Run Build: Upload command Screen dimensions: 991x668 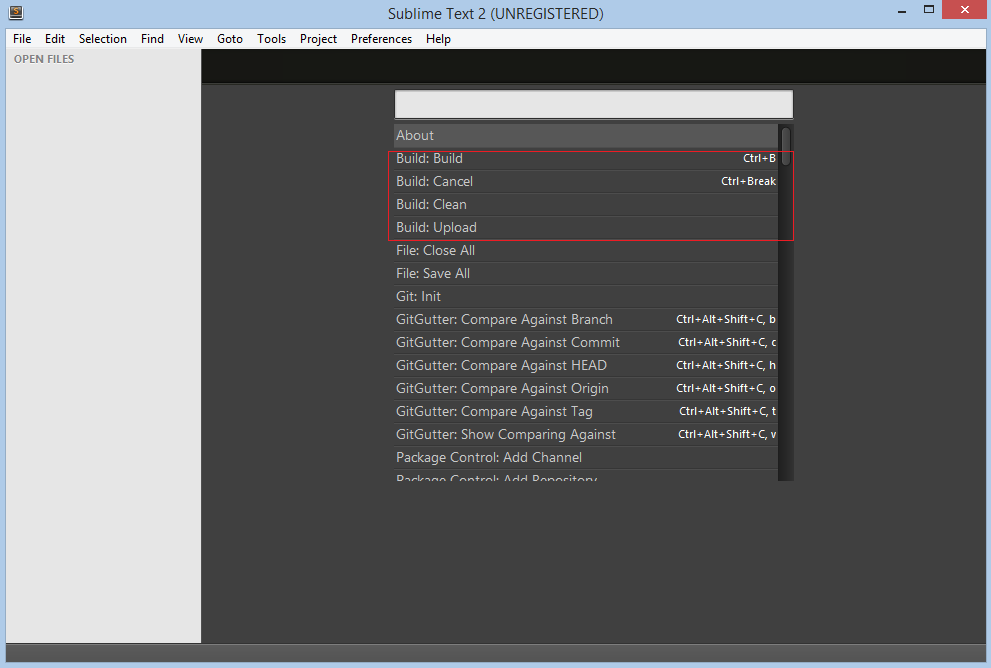point(586,228)
